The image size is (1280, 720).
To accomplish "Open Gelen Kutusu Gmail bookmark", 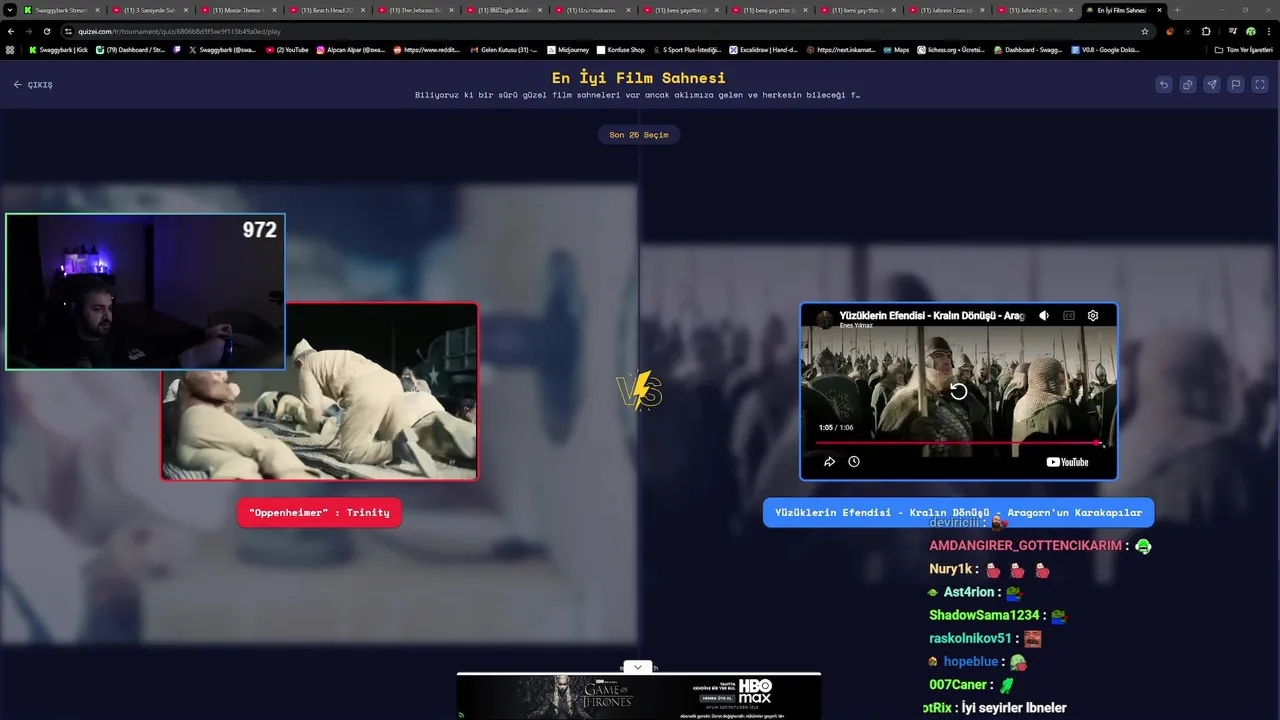I will click(x=503, y=49).
